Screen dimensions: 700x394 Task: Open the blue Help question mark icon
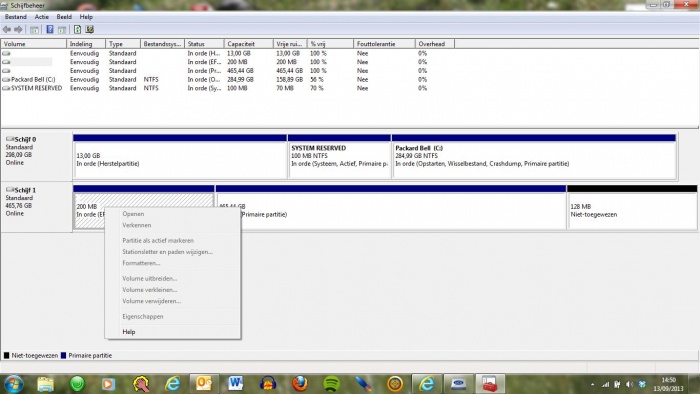click(x=50, y=29)
